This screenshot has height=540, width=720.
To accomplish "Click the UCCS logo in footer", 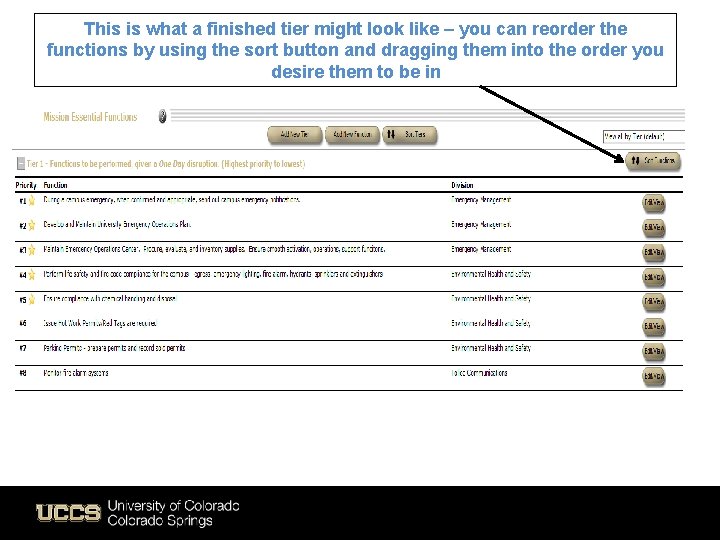I will click(68, 512).
